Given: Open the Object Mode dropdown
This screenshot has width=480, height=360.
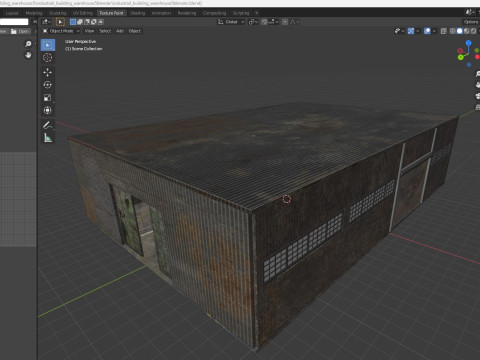Looking at the screenshot, I should click(61, 31).
